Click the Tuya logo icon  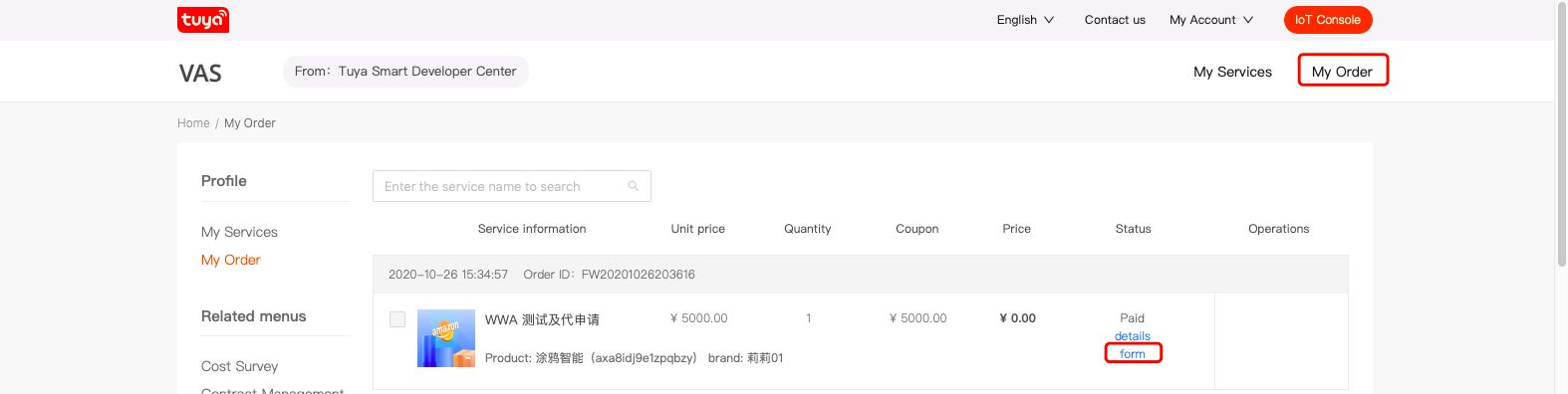click(x=203, y=20)
